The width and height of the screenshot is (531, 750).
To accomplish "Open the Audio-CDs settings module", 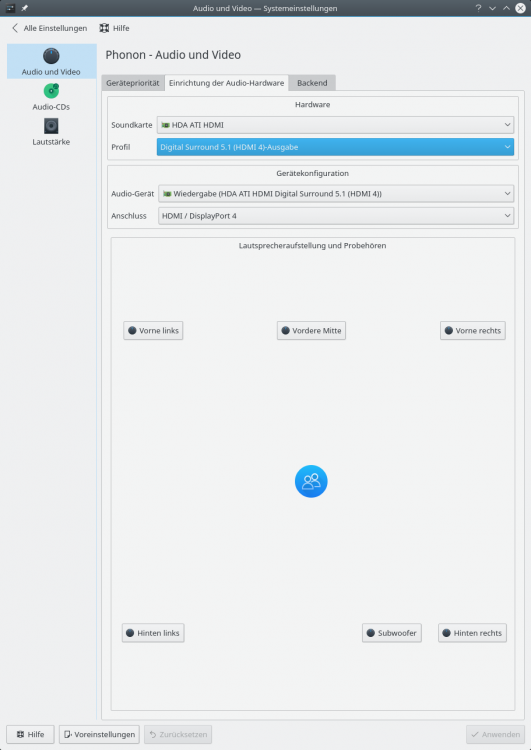I will (51, 97).
